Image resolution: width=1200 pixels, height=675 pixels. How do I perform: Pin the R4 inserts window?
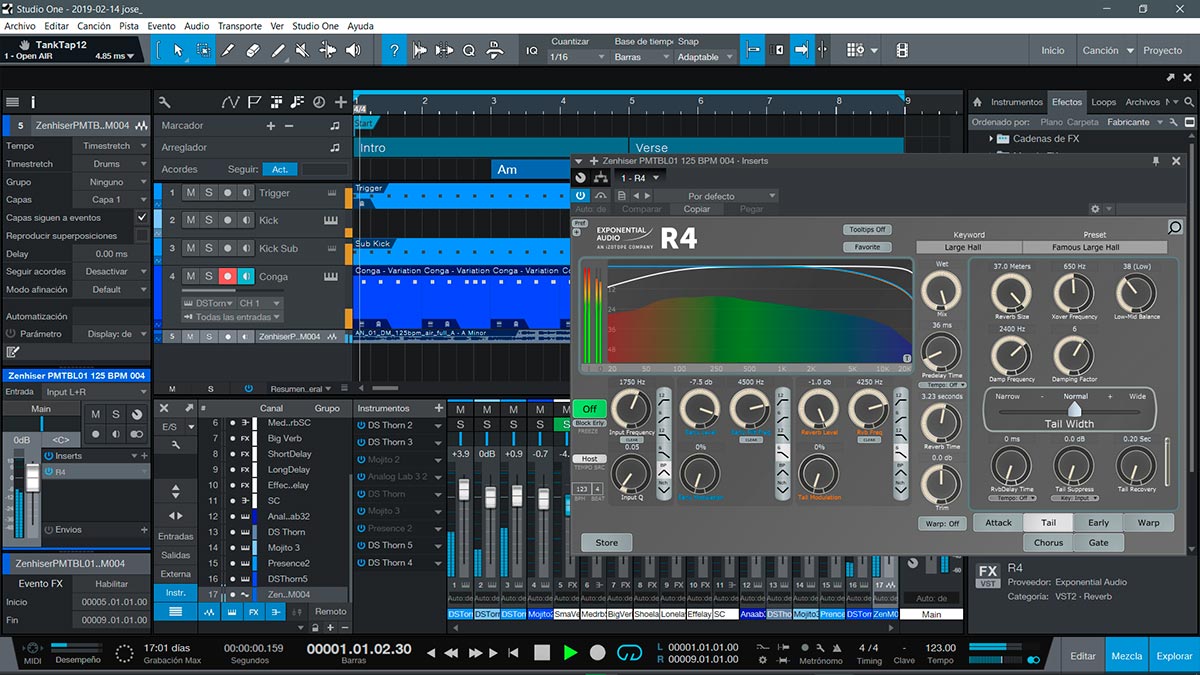[x=1157, y=161]
